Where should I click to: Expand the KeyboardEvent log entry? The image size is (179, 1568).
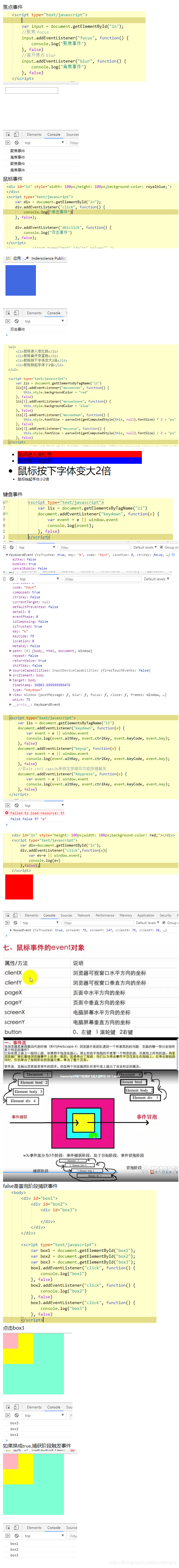coord(7,554)
